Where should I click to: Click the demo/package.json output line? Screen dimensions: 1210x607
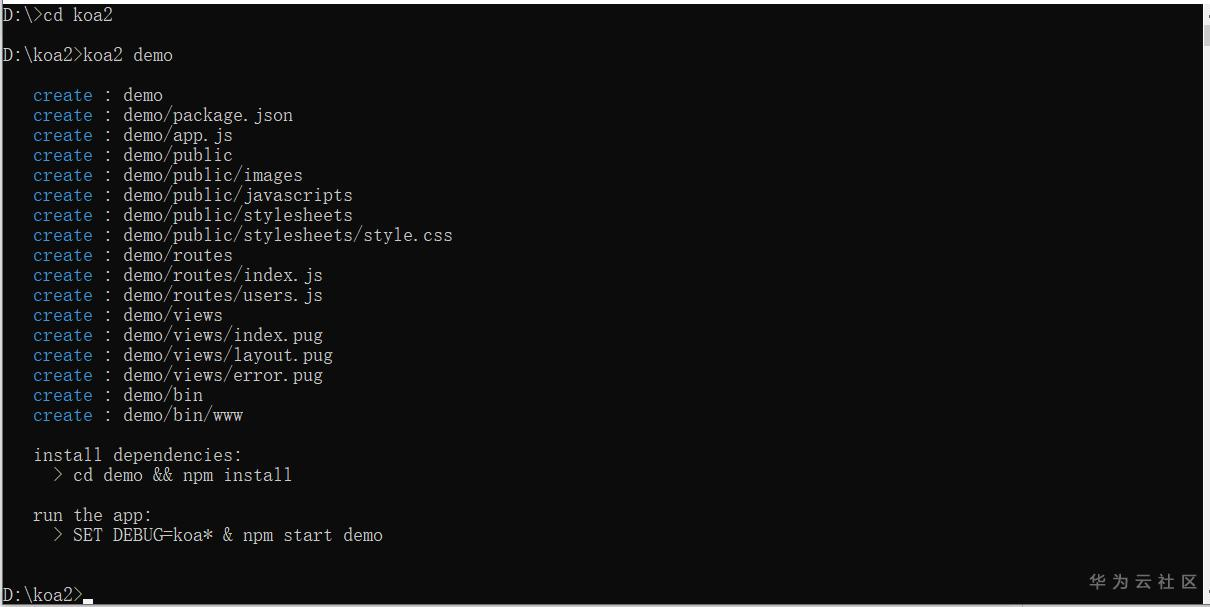pyautogui.click(x=207, y=115)
